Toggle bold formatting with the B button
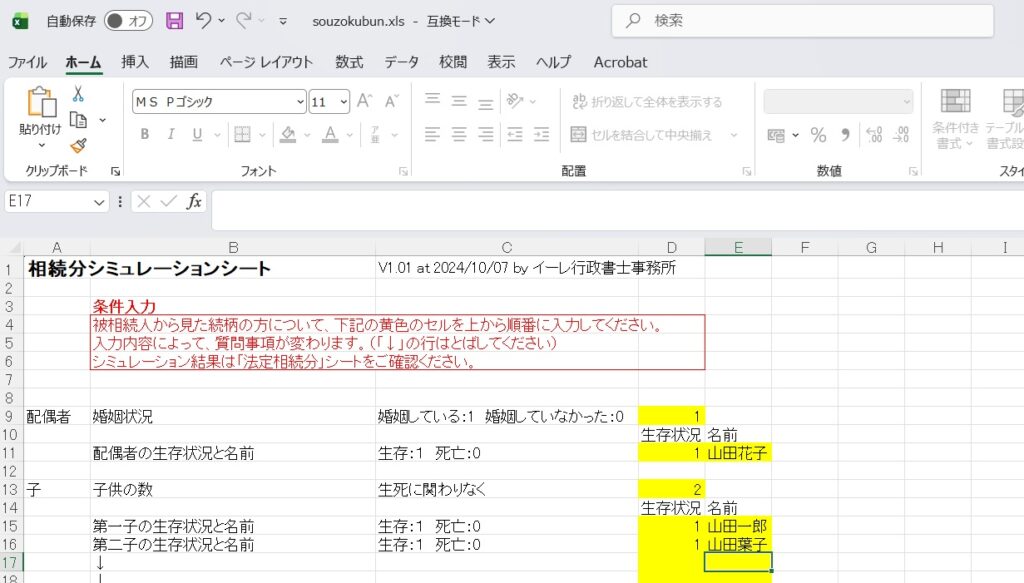Viewport: 1024px width, 583px height. click(x=144, y=134)
